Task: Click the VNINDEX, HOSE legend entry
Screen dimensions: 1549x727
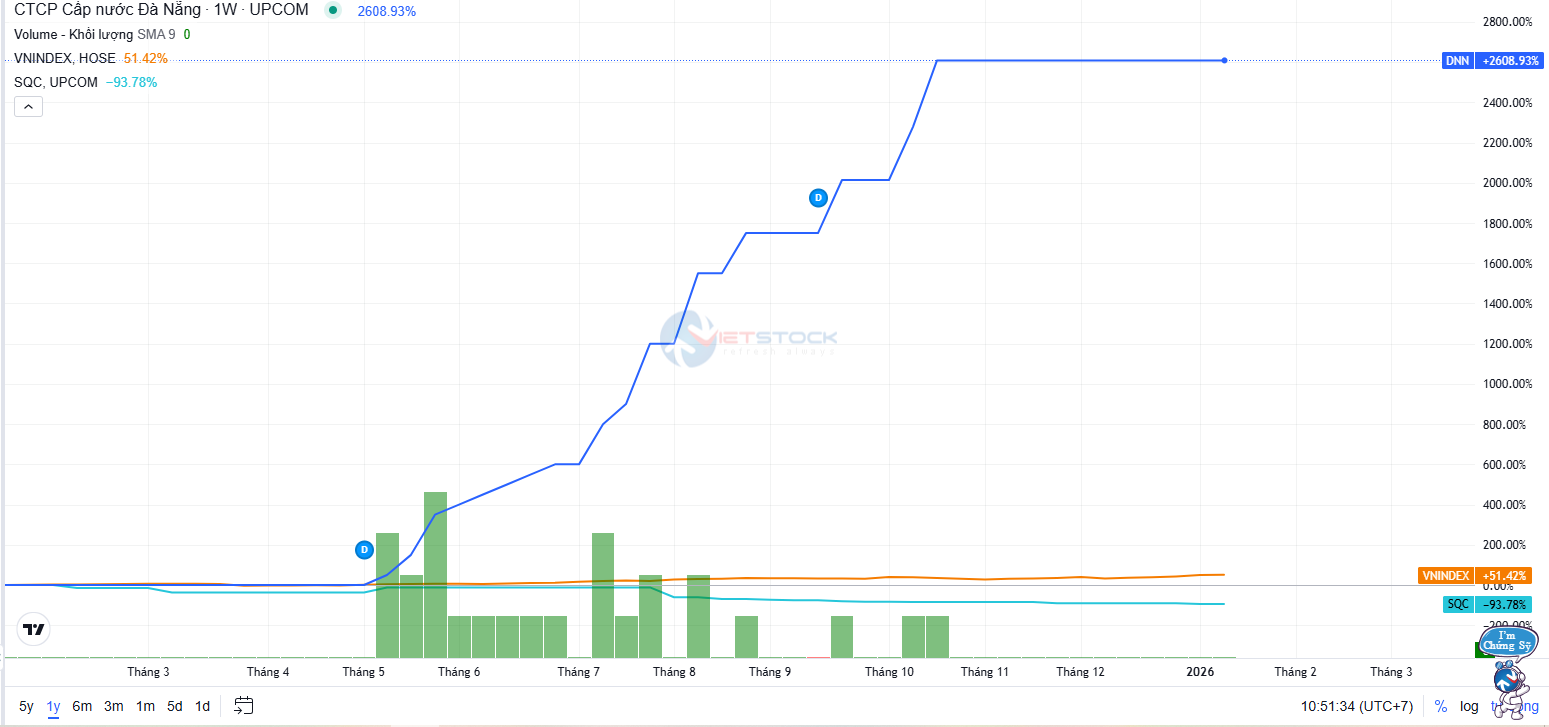Action: tap(65, 59)
